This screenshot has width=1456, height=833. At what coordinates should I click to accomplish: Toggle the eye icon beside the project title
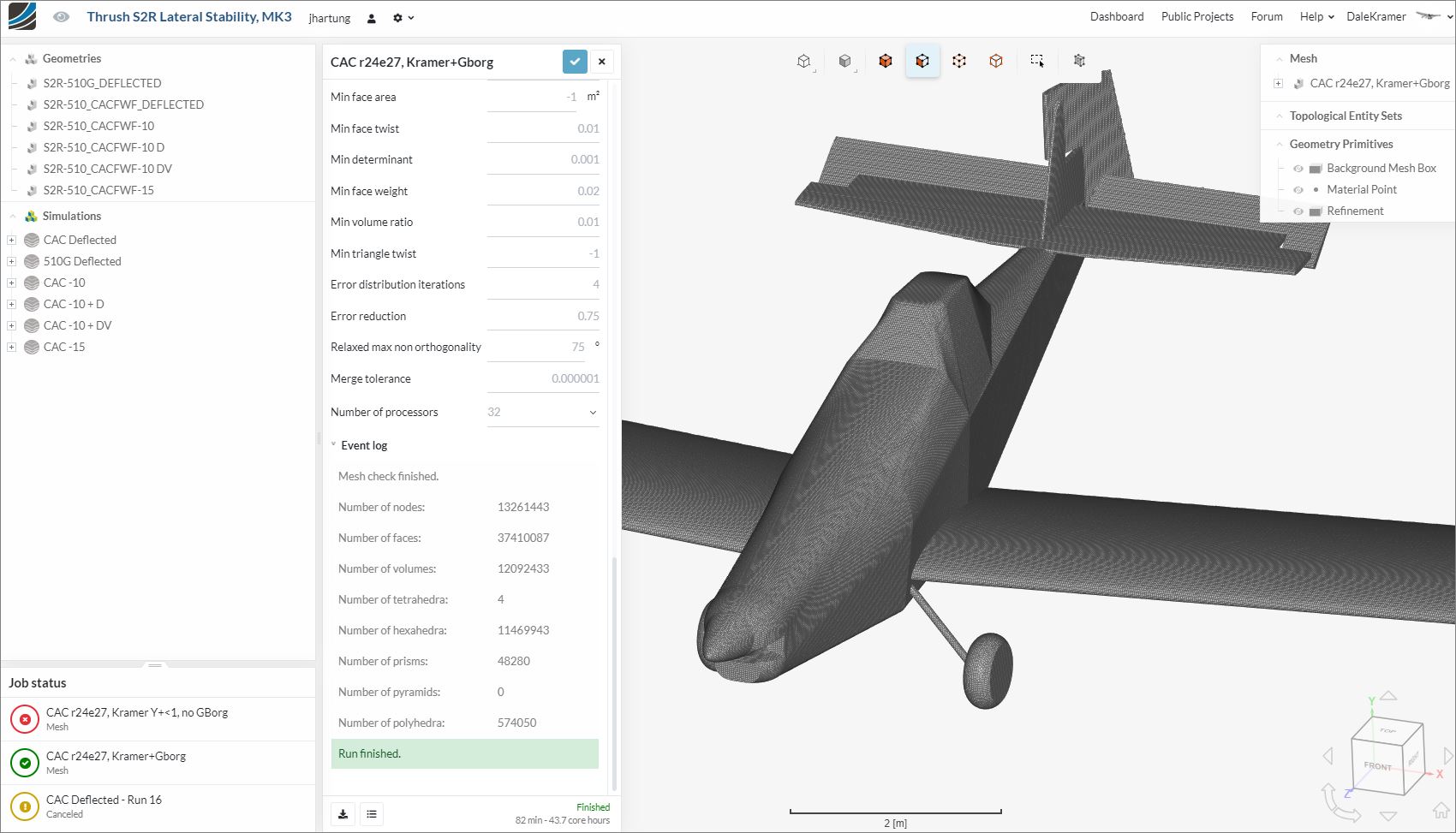[61, 17]
